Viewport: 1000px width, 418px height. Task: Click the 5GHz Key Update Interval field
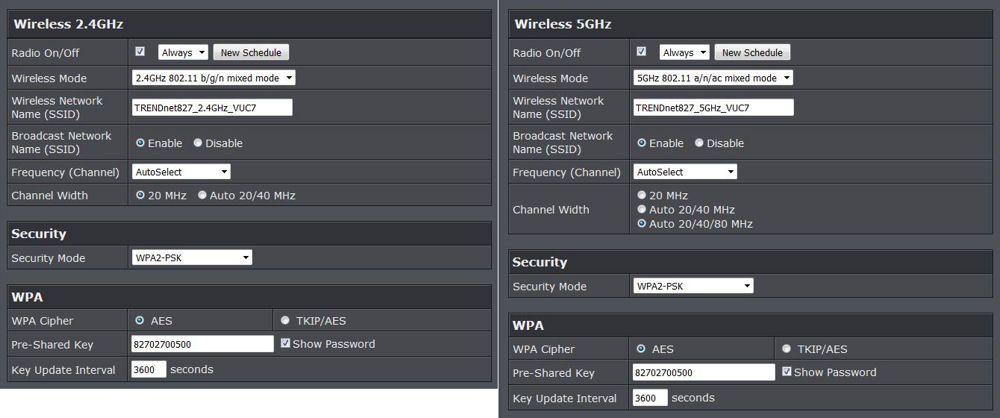tap(650, 398)
